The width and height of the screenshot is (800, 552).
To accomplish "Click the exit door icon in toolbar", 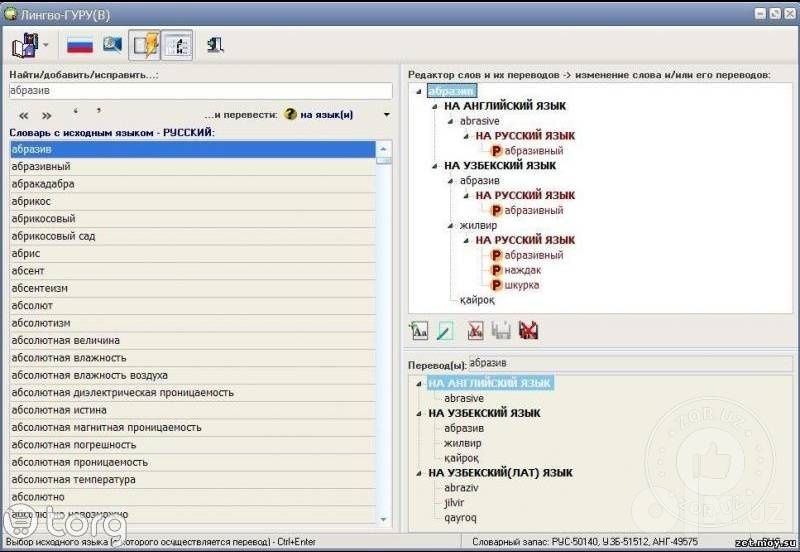I will [215, 45].
